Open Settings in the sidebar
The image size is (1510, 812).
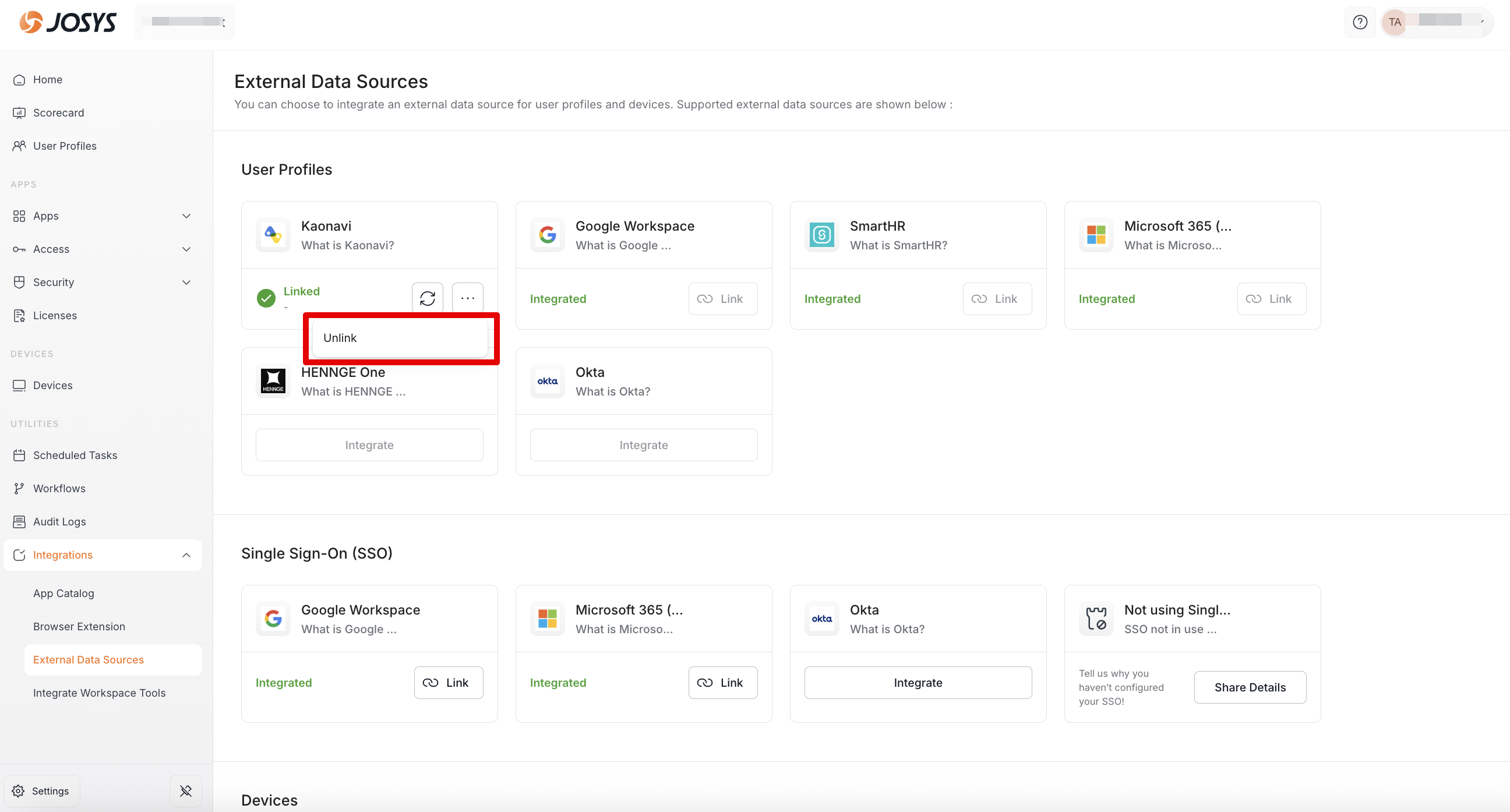pyautogui.click(x=41, y=790)
